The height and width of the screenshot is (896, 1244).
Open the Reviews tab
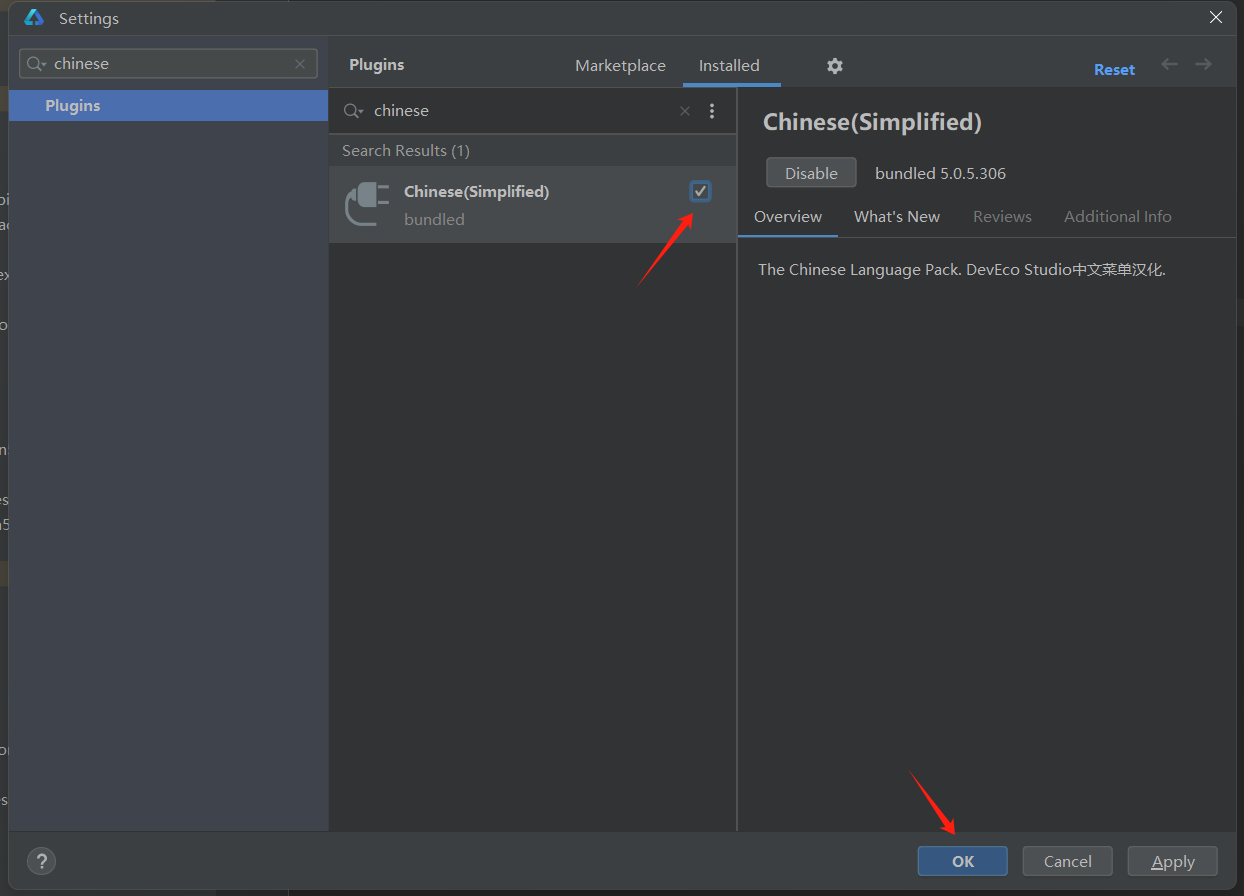(x=1002, y=217)
